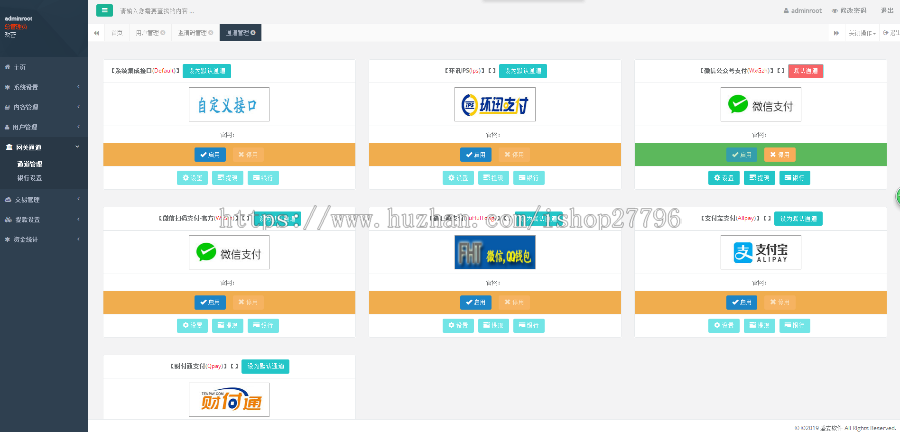This screenshot has height=432, width=900.
Task: Set Alipay as the default channel
Action: [x=798, y=219]
